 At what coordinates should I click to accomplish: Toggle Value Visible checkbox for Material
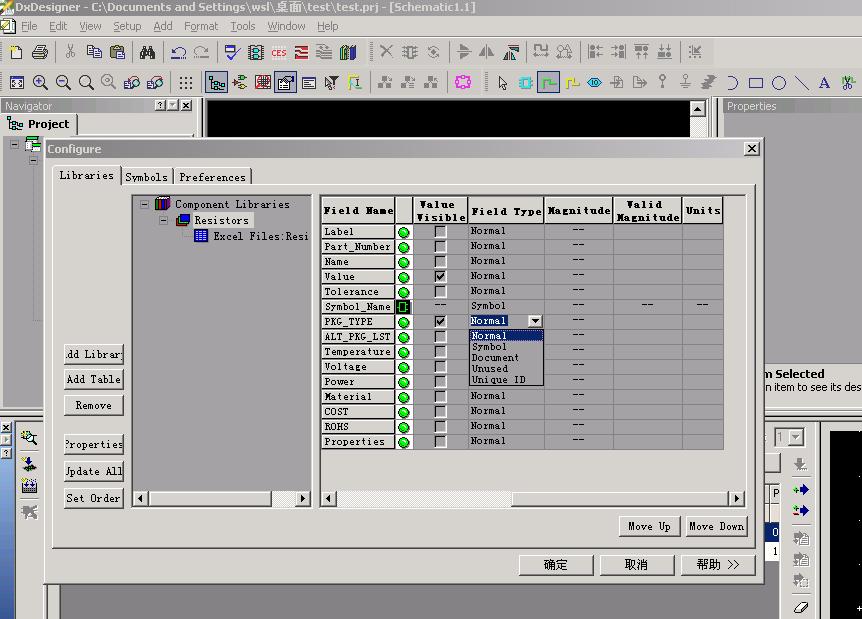pyautogui.click(x=440, y=396)
